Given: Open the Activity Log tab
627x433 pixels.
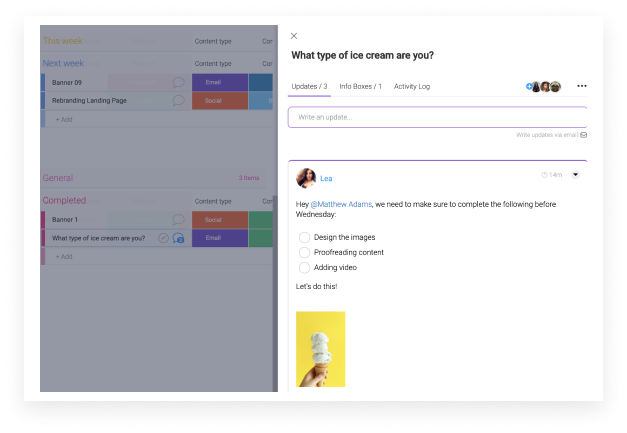Looking at the screenshot, I should click(x=411, y=87).
